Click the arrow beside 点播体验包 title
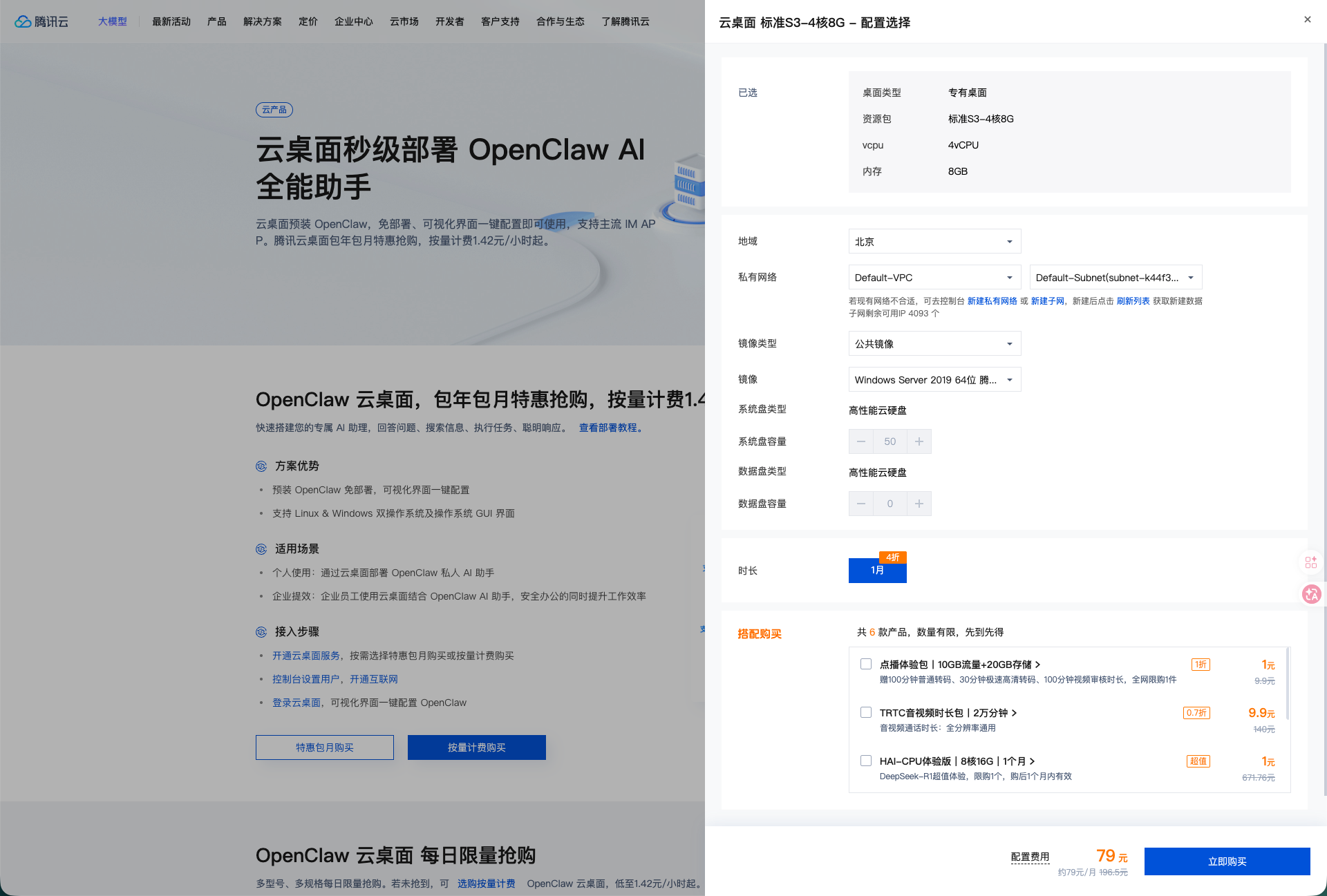Viewport: 1327px width, 896px height. pos(1037,665)
